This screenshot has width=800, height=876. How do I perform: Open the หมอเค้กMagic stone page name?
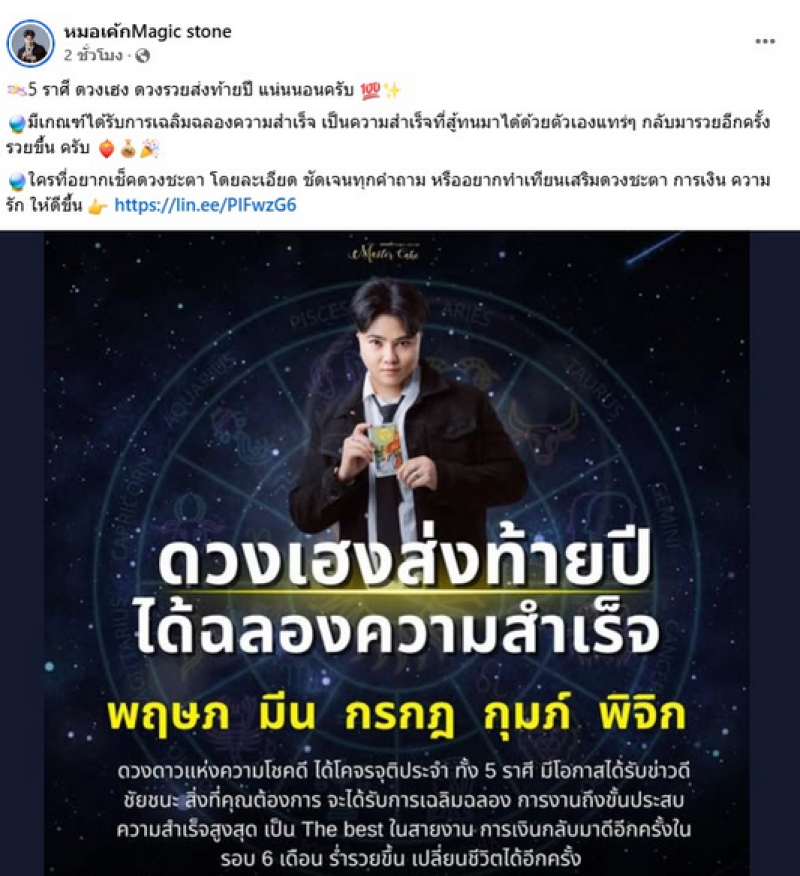pos(147,31)
